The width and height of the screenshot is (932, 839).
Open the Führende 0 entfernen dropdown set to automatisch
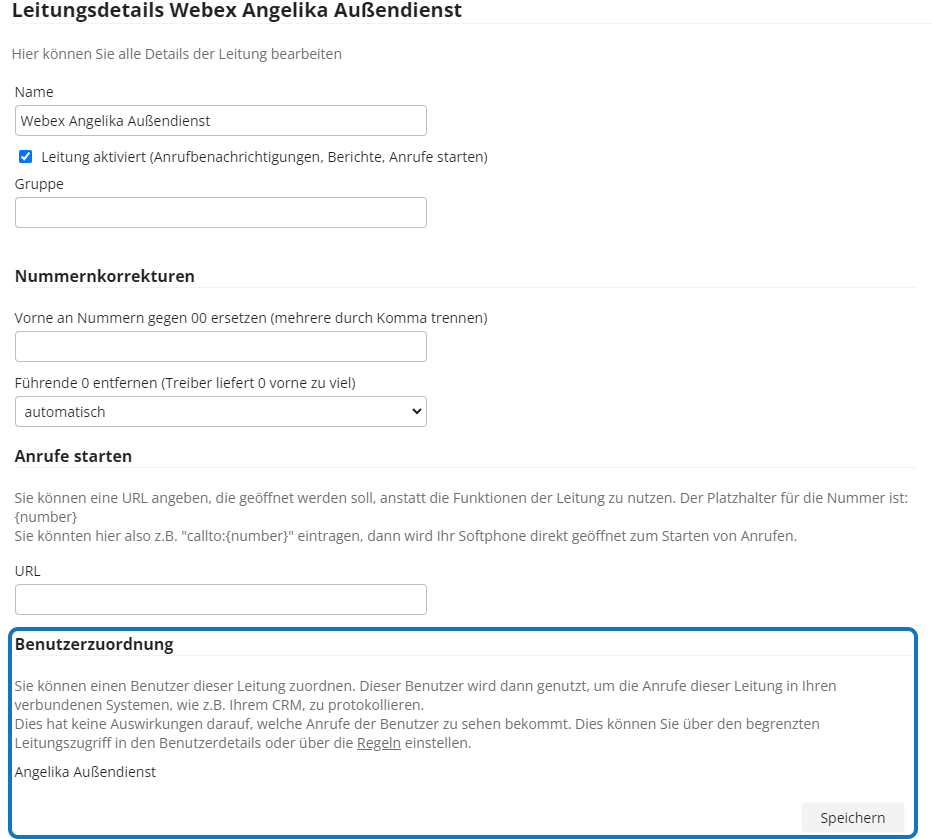pos(221,412)
